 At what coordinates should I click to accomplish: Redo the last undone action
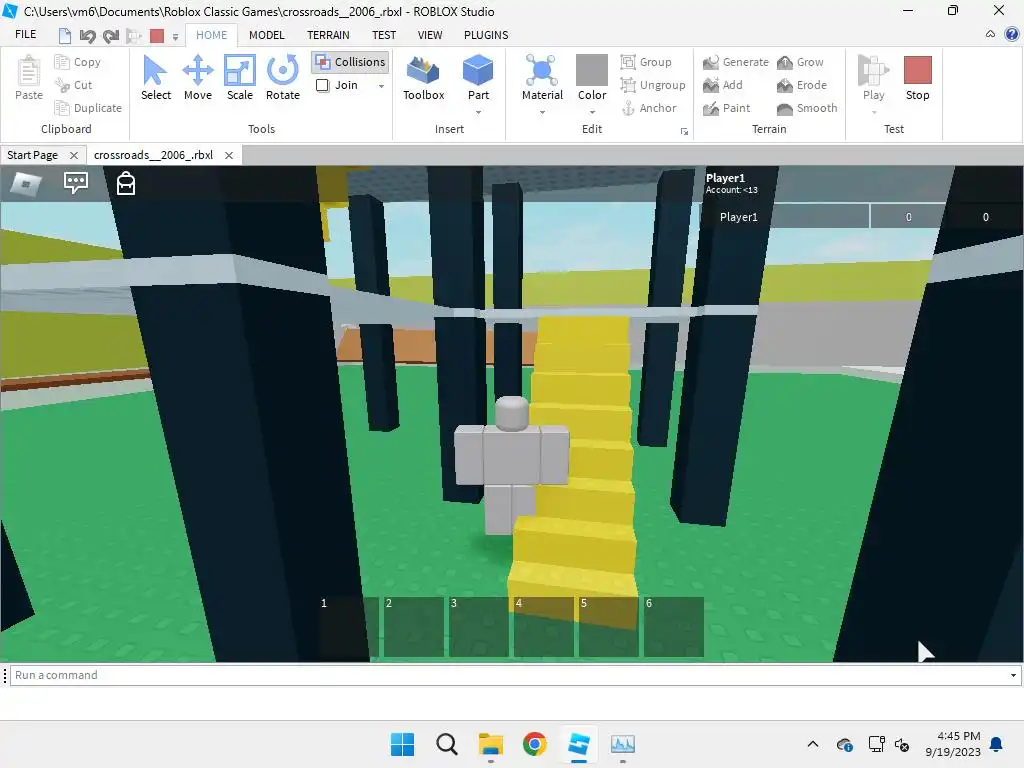(x=111, y=36)
